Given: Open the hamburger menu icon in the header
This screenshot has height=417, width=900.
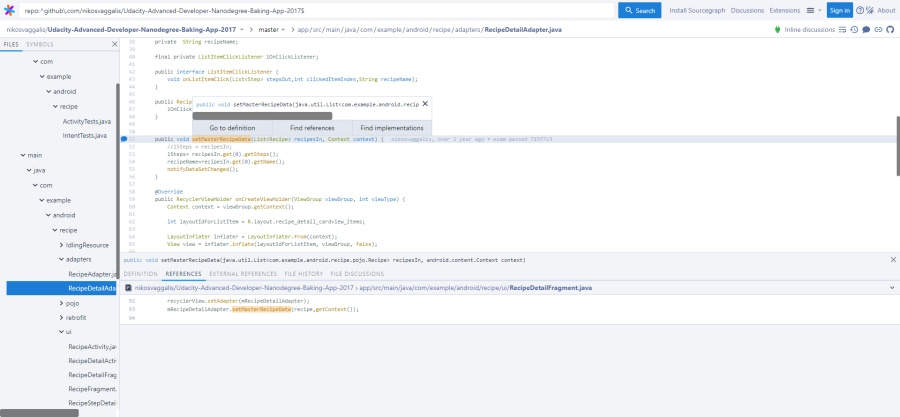Looking at the screenshot, I should [810, 10].
